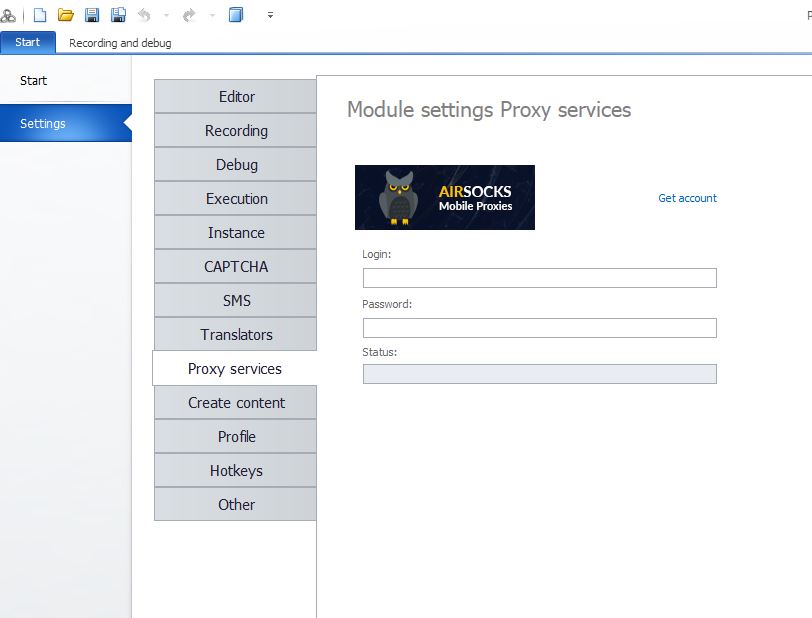Select Settings in the left sidebar
The image size is (812, 618).
[66, 123]
